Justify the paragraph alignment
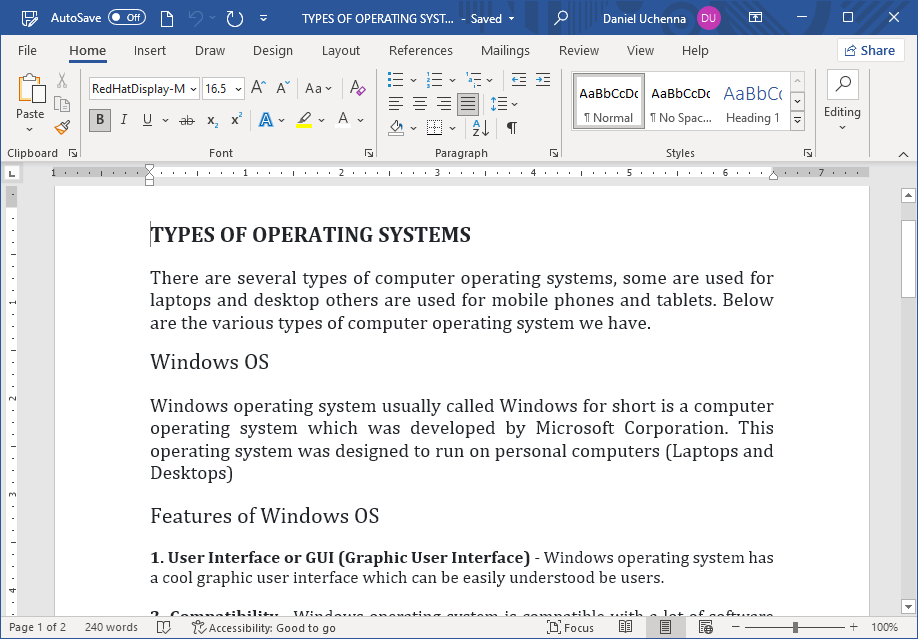Screen dimensions: 918x639 click(466, 104)
